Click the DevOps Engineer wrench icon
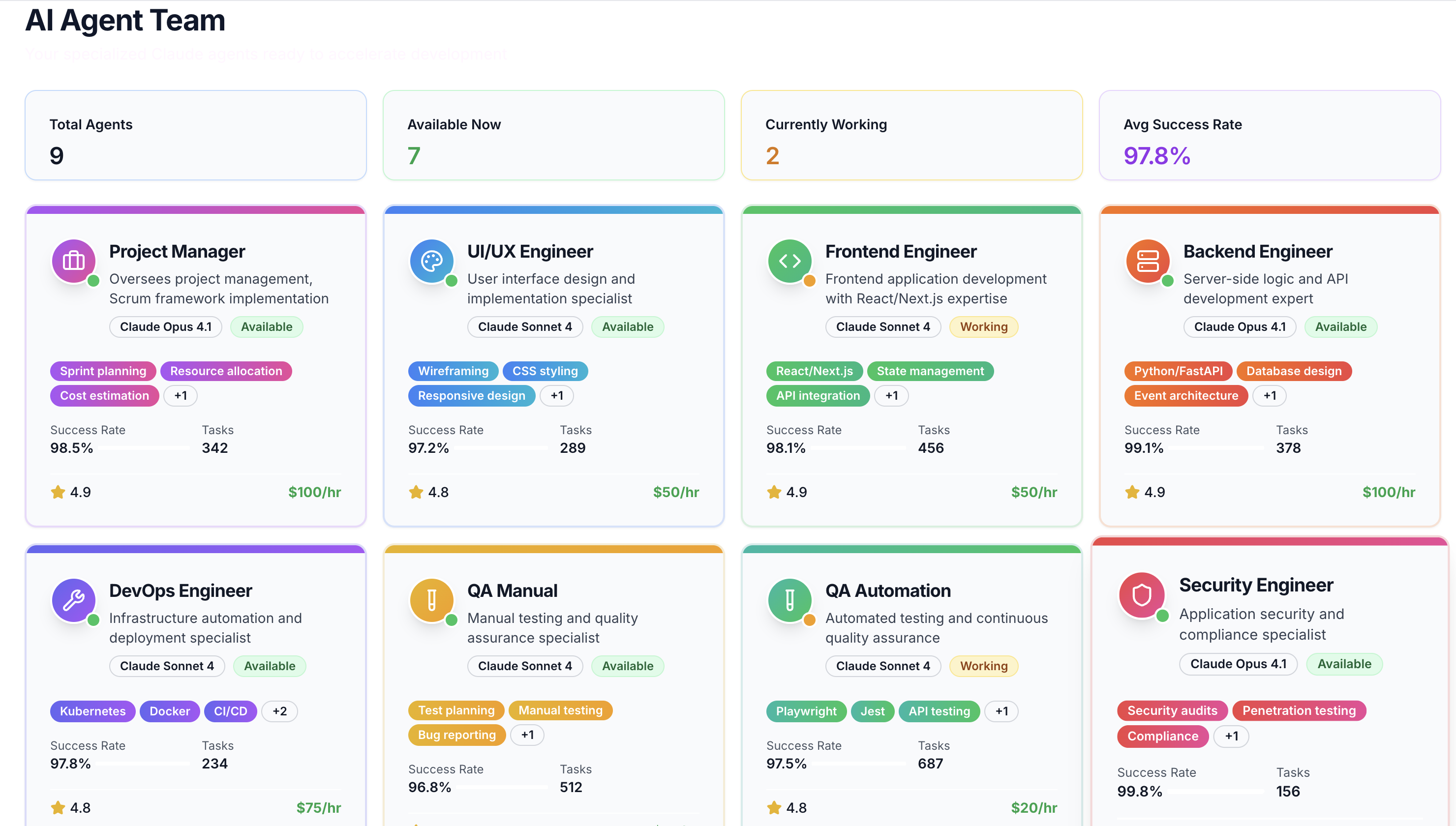 coord(73,600)
